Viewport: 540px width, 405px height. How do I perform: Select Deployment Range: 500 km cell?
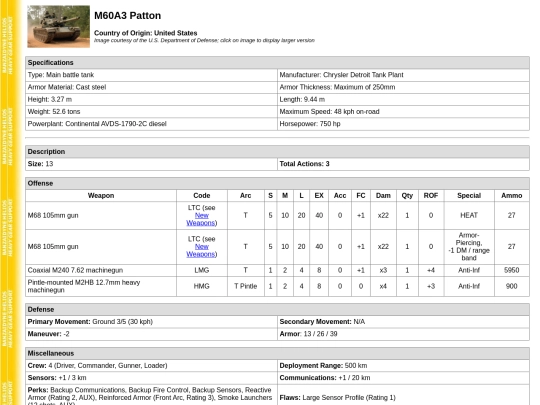coord(403,366)
